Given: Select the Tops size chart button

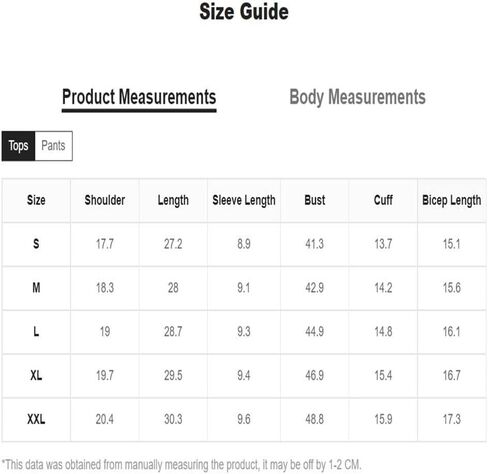Looking at the screenshot, I should [x=18, y=146].
